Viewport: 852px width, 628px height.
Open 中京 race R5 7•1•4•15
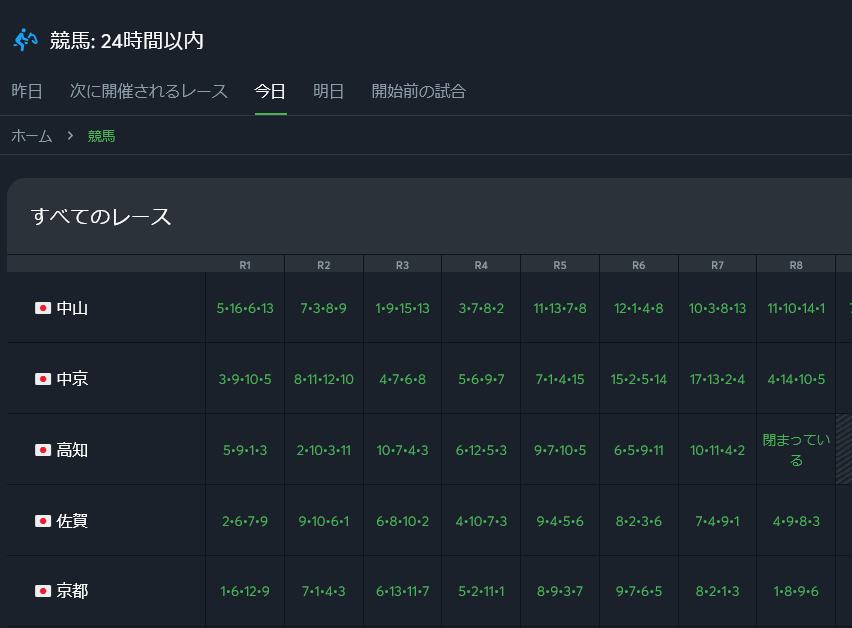(x=560, y=379)
